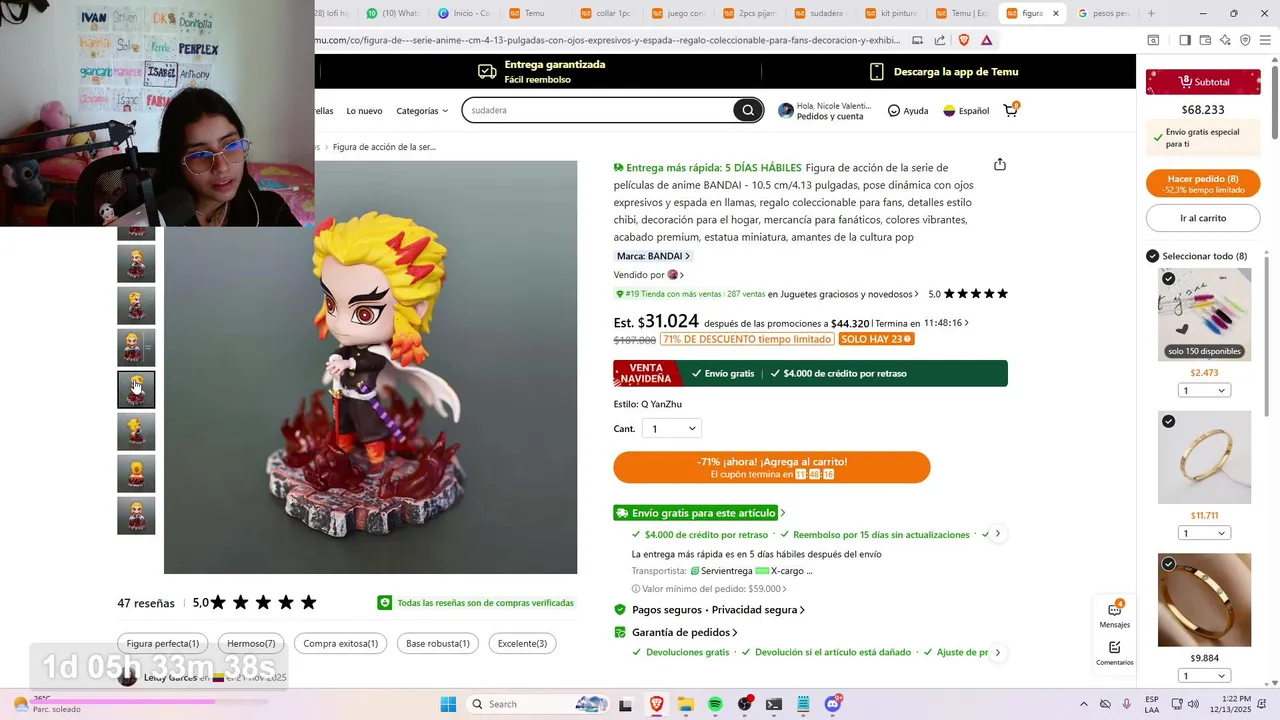Click Brave Shields lion icon in address bar

coord(964,40)
